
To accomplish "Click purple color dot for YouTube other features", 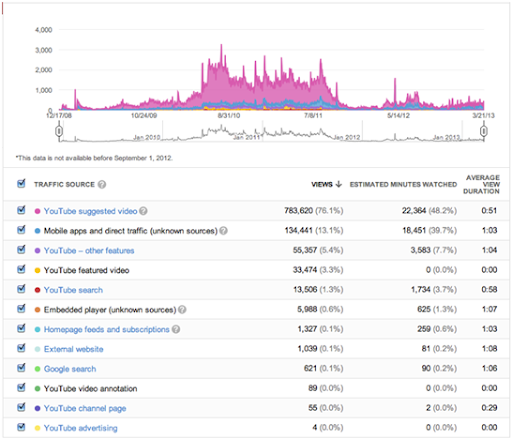I will [x=37, y=250].
